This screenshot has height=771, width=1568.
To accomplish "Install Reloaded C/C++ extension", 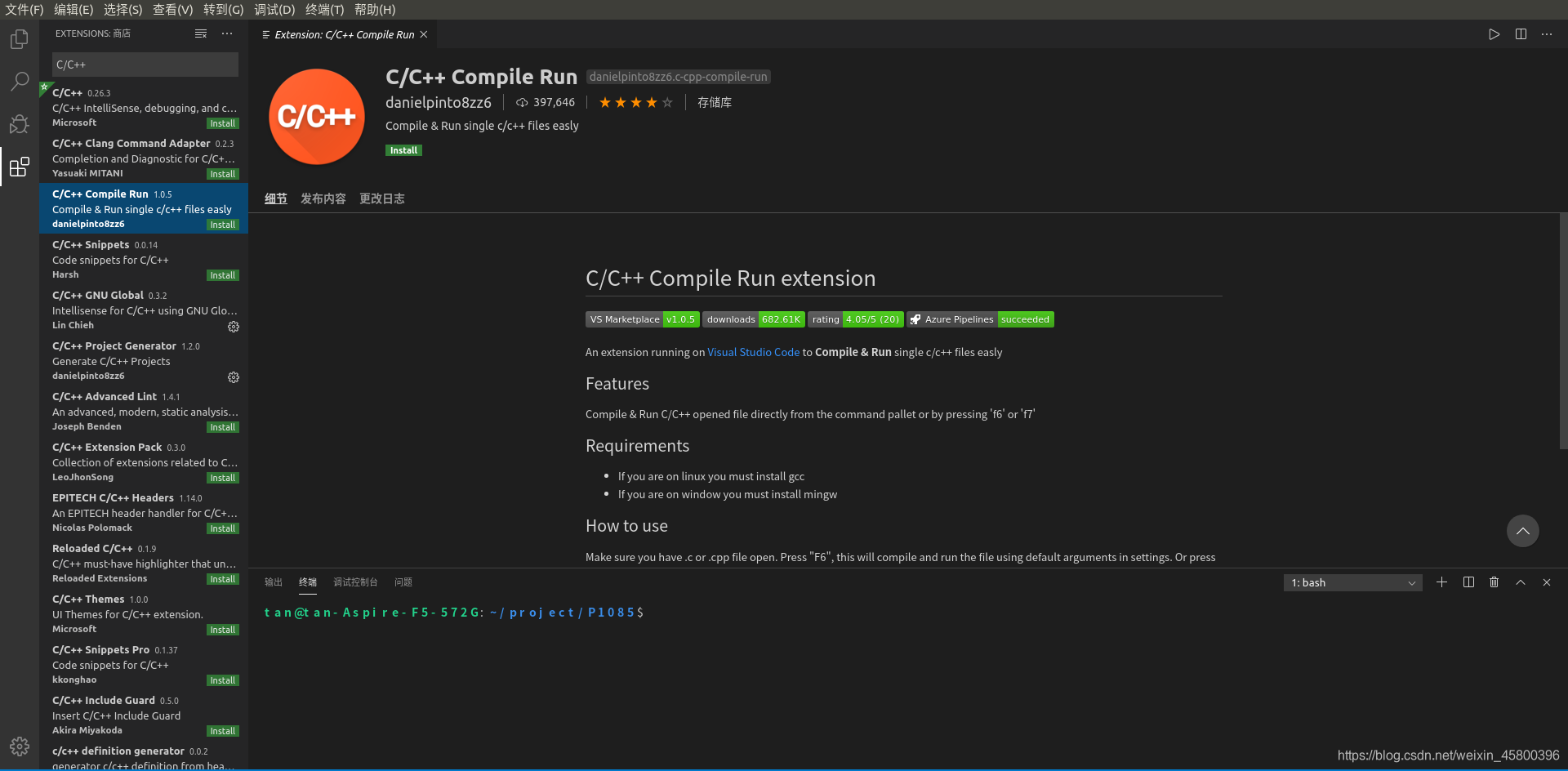I will (222, 579).
